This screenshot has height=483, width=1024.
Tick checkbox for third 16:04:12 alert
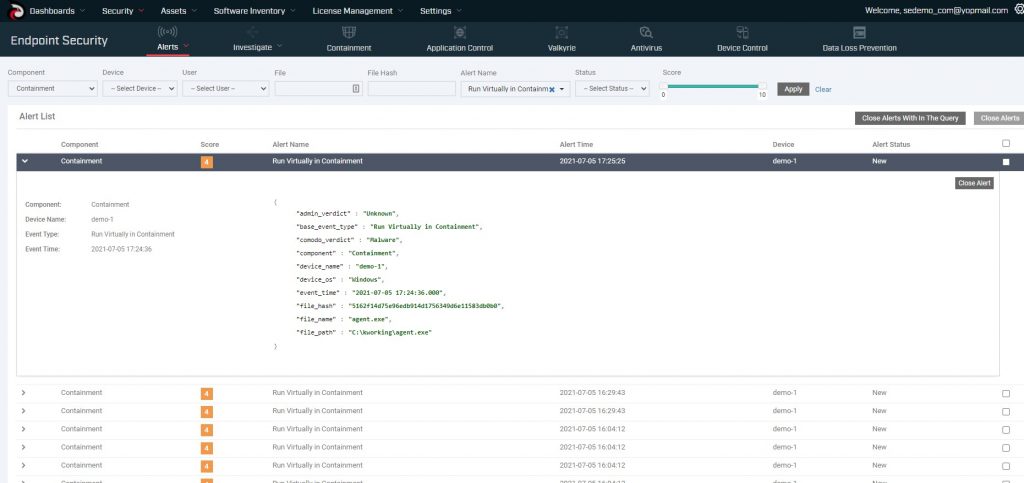(1006, 467)
